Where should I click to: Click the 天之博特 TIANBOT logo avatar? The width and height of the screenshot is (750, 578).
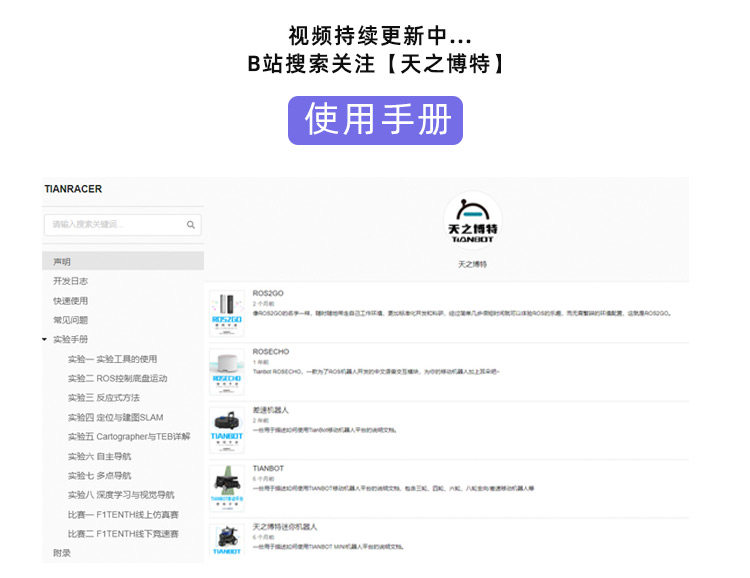click(x=473, y=221)
